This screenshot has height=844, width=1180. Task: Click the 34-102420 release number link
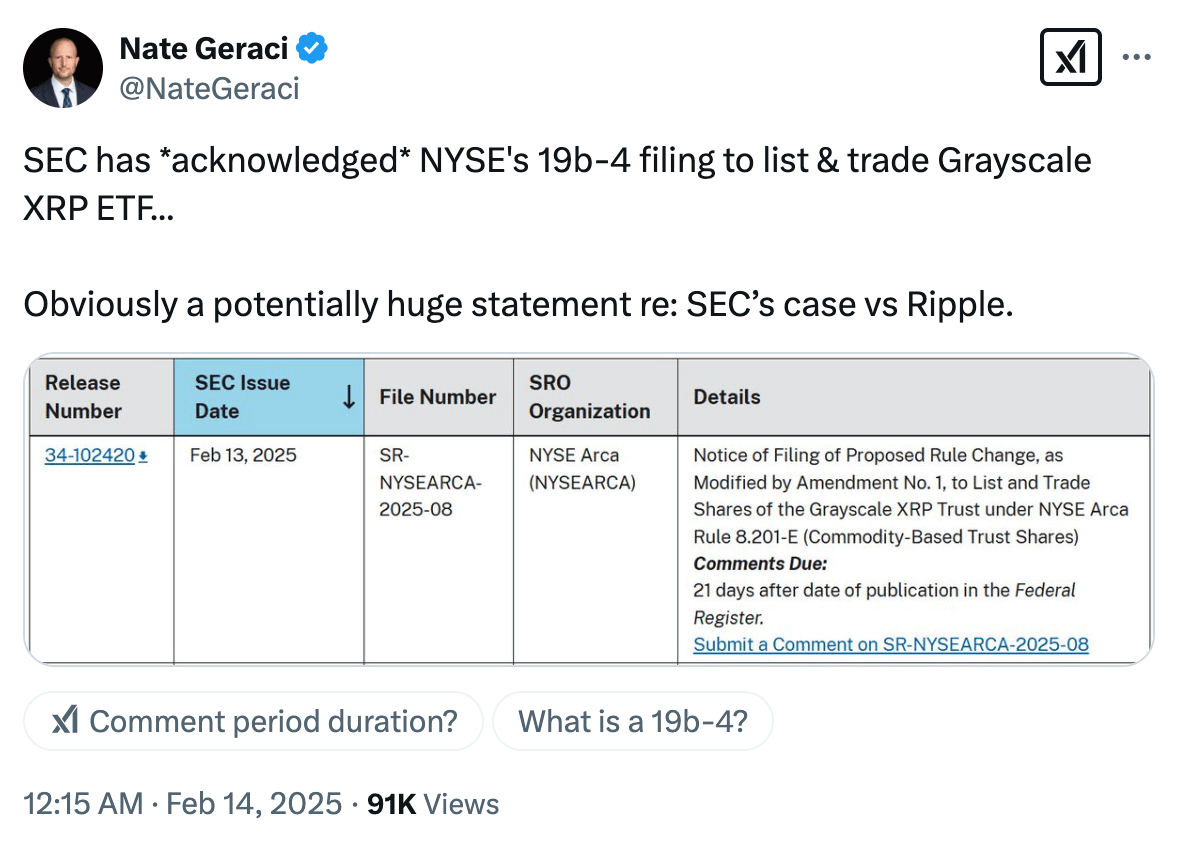(x=89, y=455)
